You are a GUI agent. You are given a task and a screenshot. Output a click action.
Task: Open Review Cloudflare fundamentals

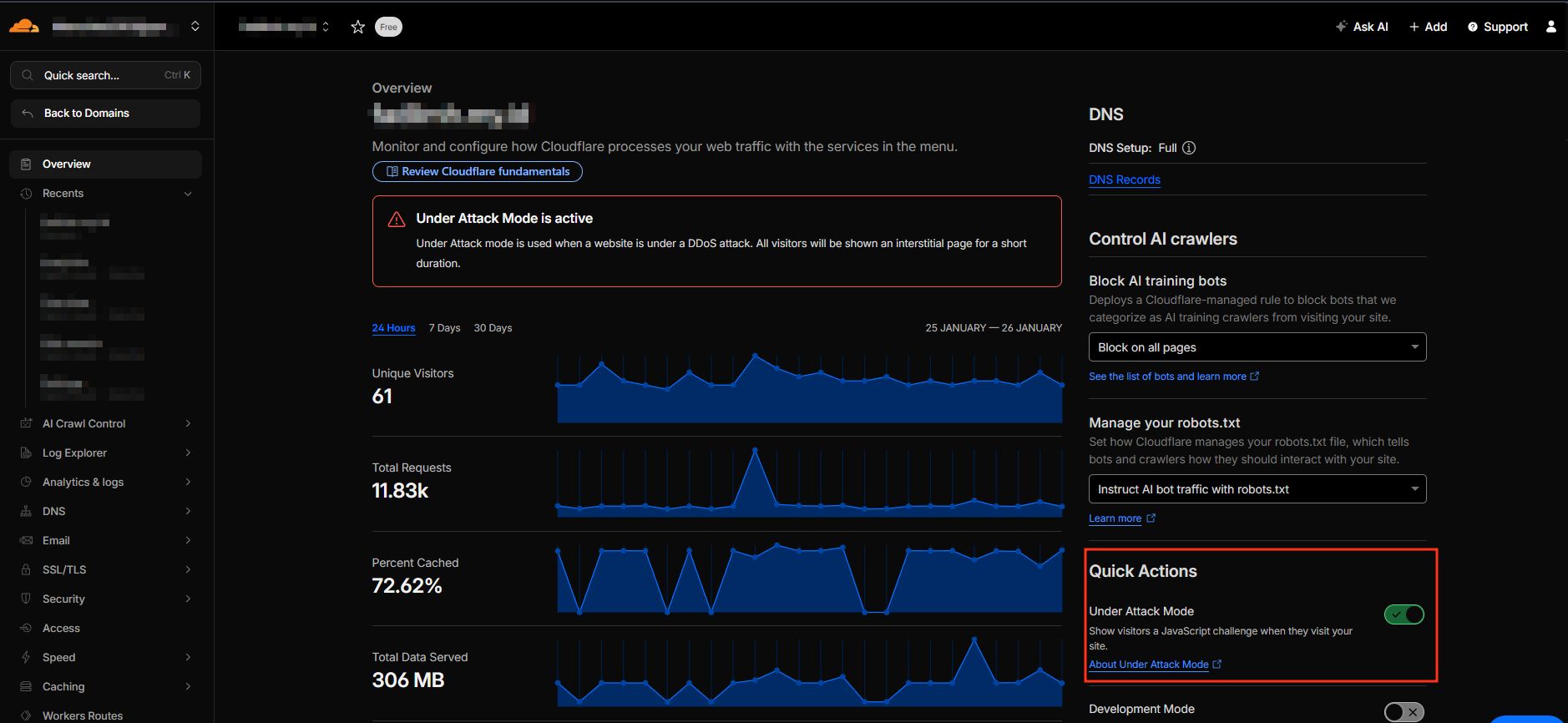pos(477,171)
